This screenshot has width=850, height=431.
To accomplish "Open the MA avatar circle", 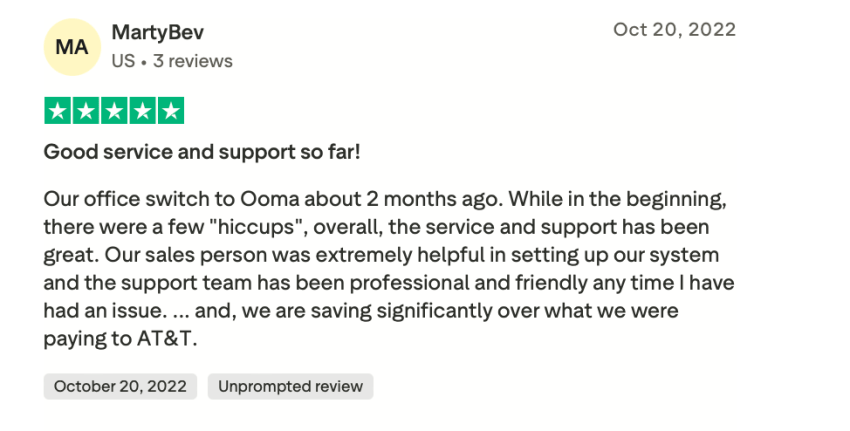I will [x=71, y=46].
